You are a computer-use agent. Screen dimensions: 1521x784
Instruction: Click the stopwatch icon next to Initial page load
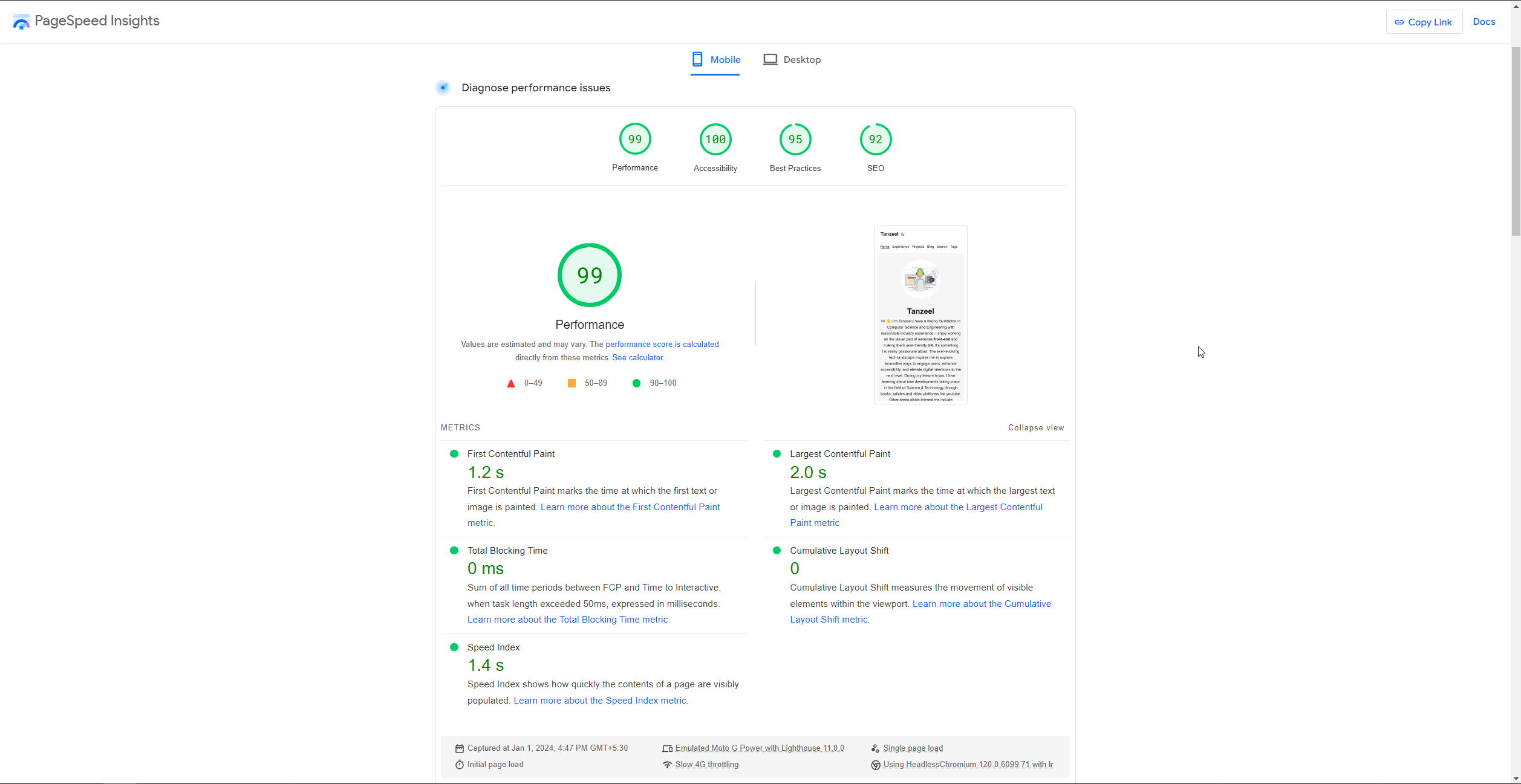(460, 765)
